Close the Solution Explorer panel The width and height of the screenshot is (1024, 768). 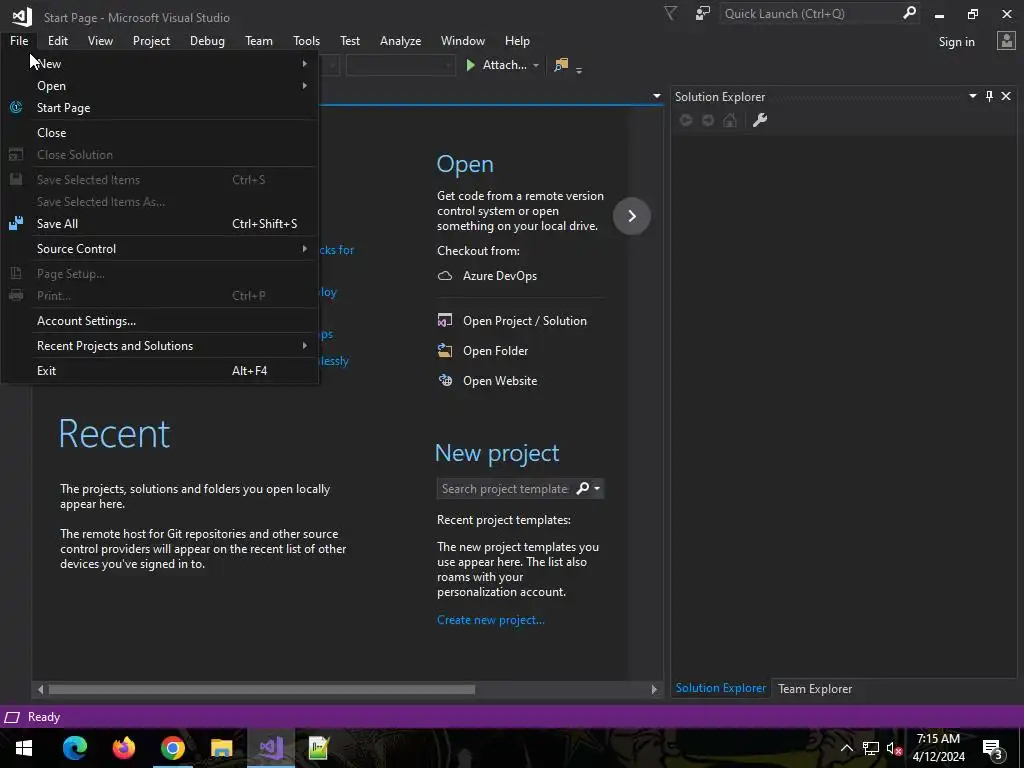(1006, 97)
